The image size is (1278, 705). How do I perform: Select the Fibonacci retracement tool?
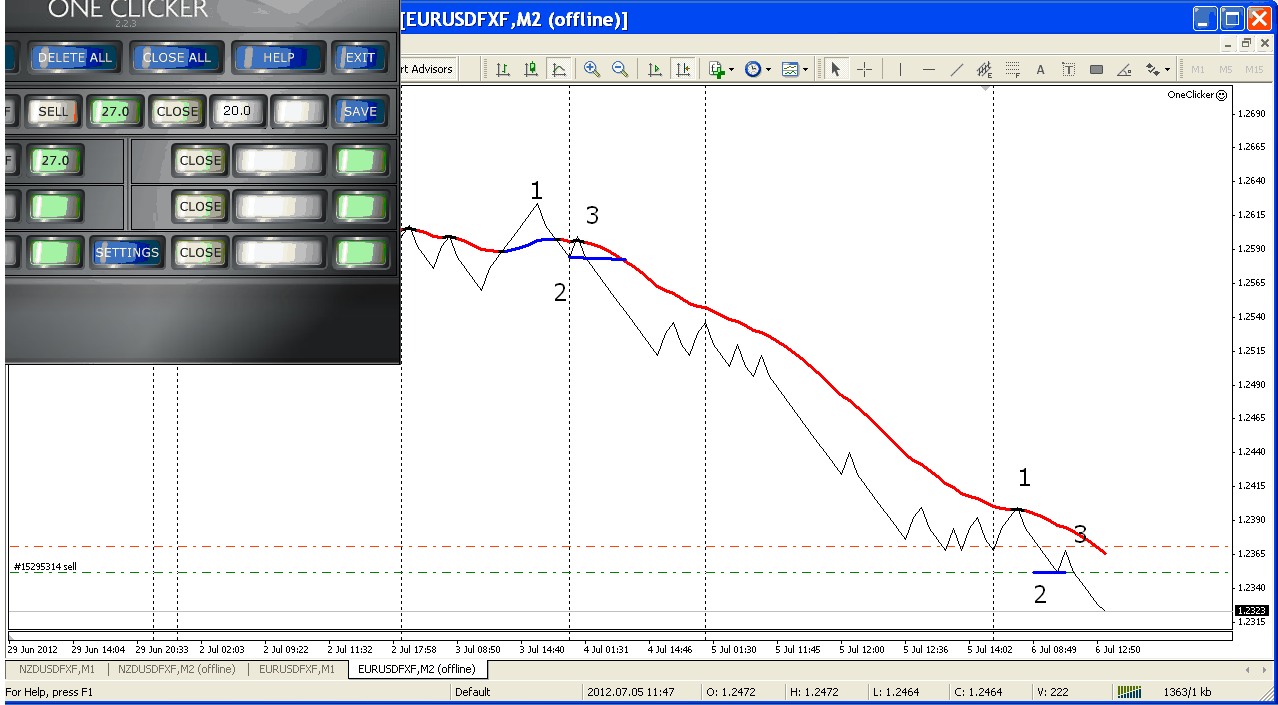[1012, 69]
